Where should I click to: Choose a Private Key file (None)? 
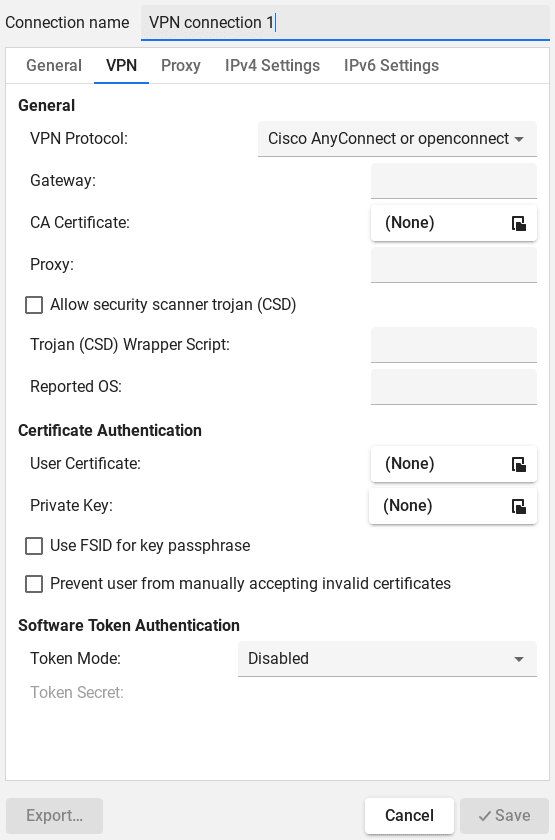(x=453, y=506)
